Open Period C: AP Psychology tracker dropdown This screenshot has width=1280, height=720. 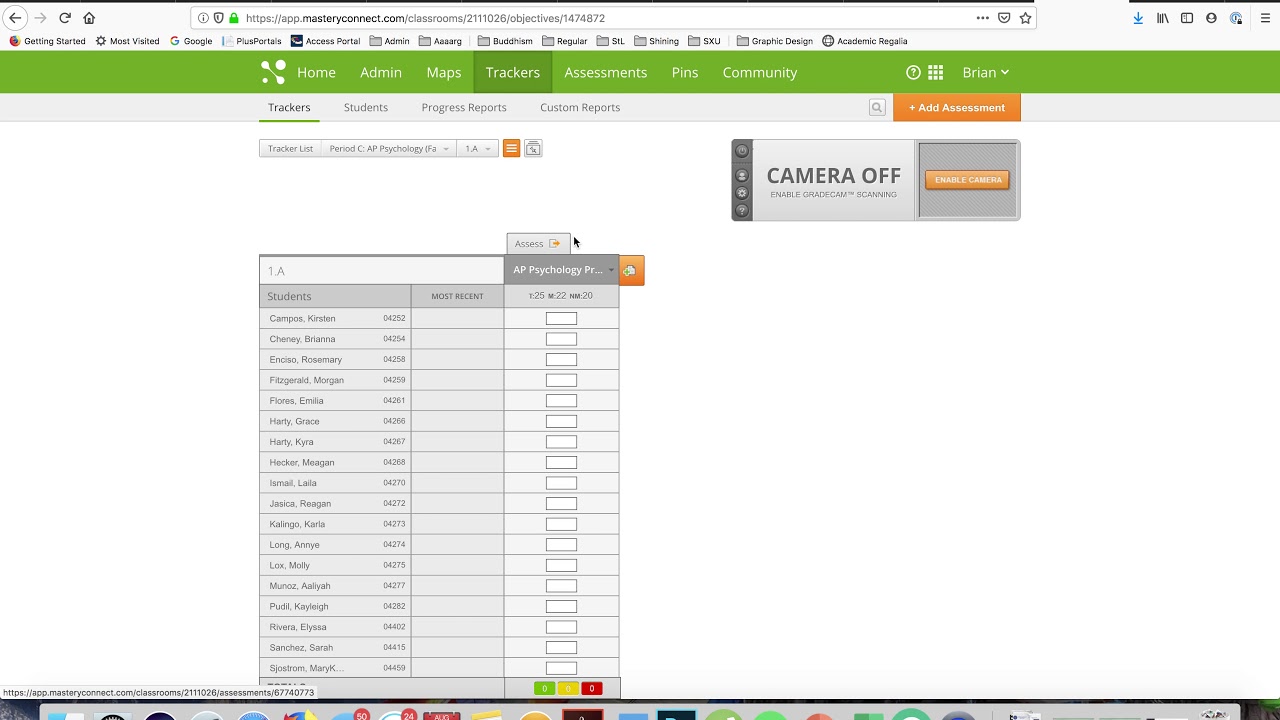click(389, 149)
